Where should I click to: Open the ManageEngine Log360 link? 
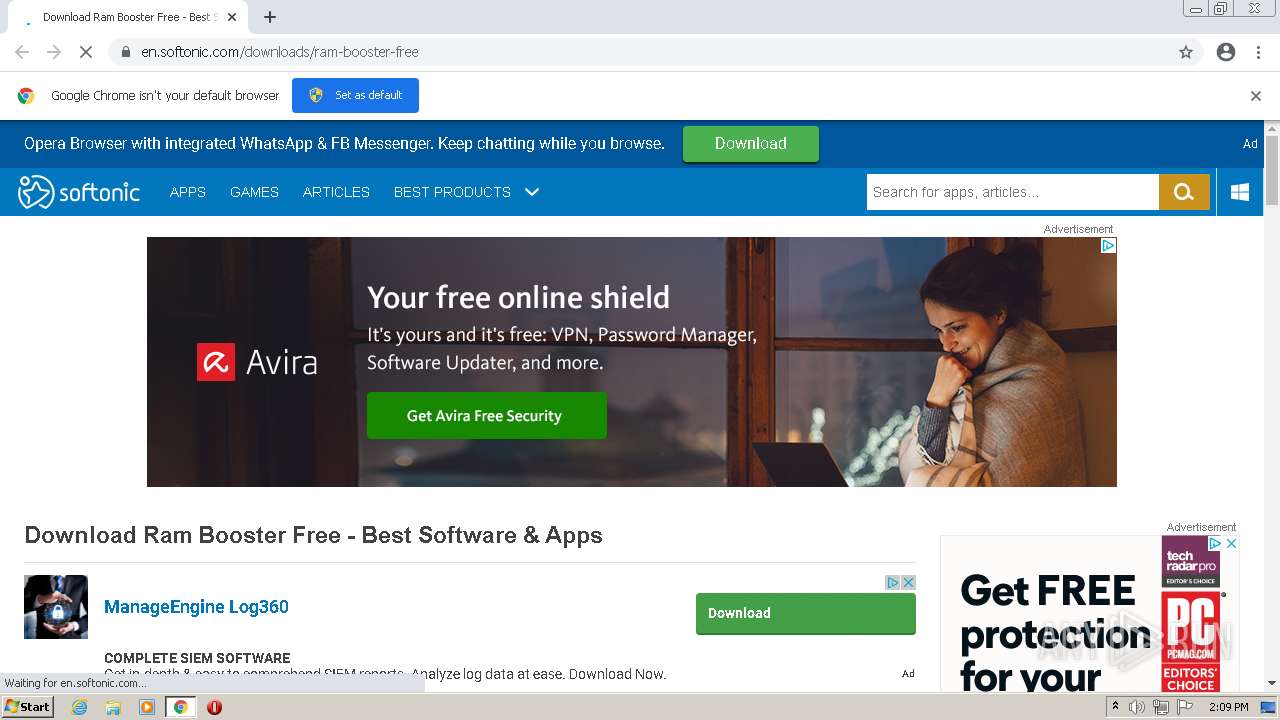point(196,607)
